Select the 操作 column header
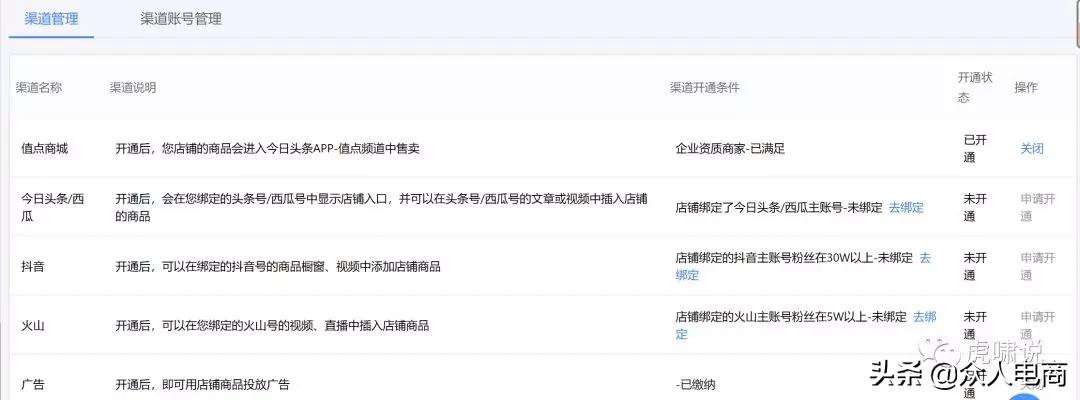1080x400 pixels. [x=1026, y=87]
